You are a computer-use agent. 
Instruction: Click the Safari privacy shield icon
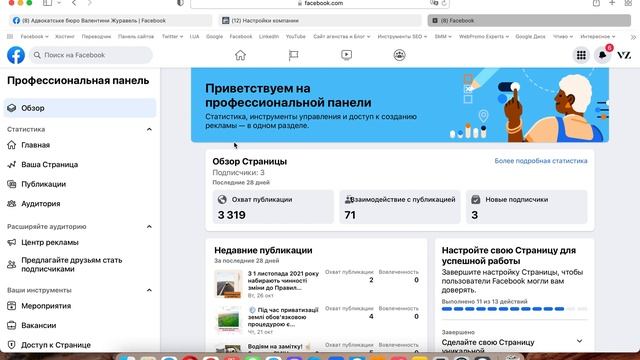180,3
